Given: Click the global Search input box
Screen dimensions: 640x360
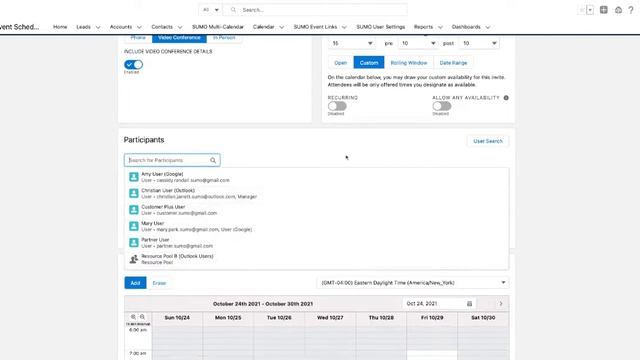Looking at the screenshot, I should click(316, 10).
